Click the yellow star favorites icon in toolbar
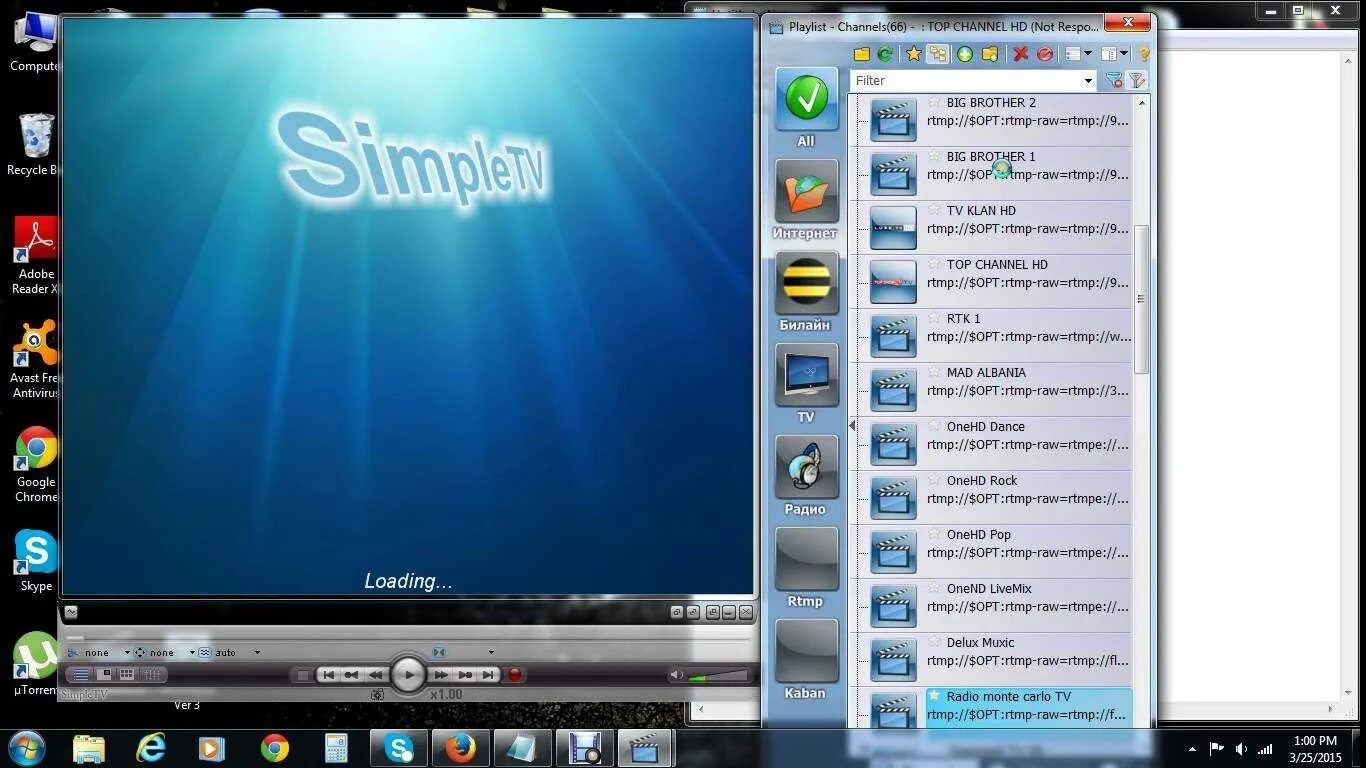This screenshot has height=768, width=1366. click(913, 54)
